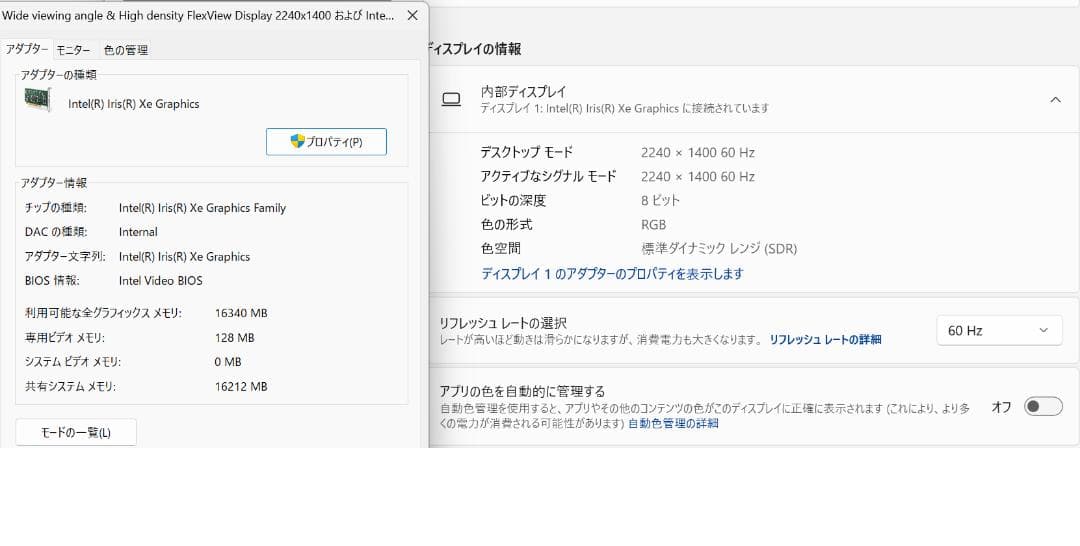Click the adapter name beside the card icon
Viewport: 1080px width, 546px height.
[x=134, y=104]
